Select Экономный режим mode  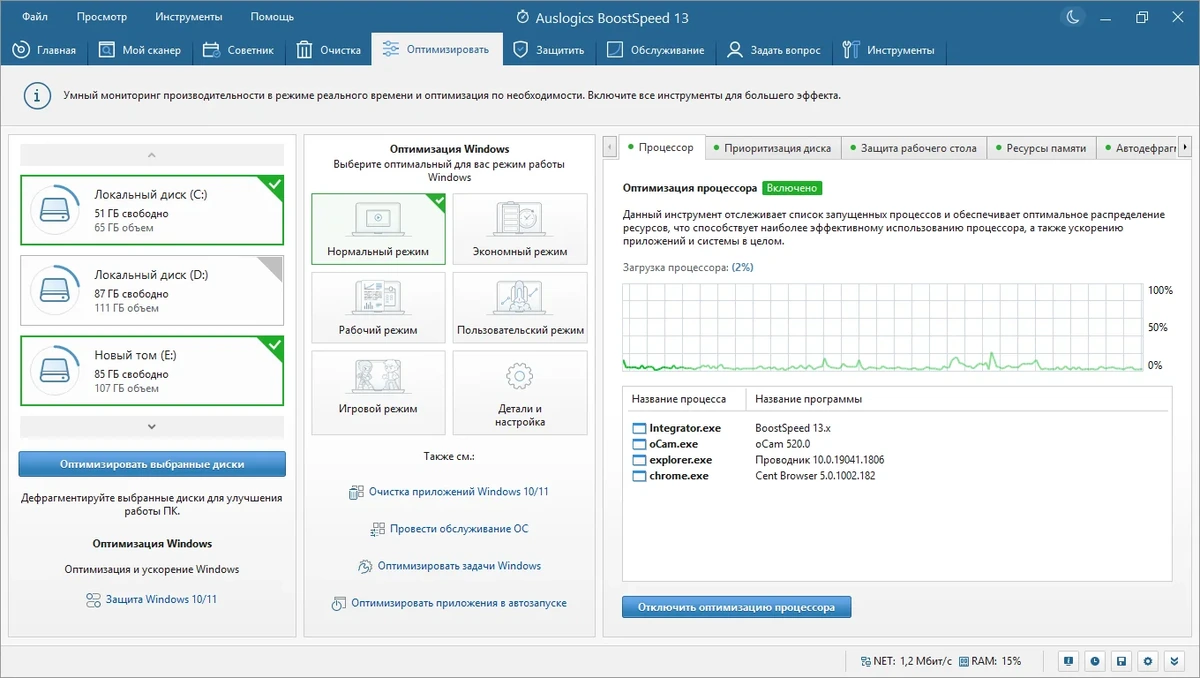[520, 229]
